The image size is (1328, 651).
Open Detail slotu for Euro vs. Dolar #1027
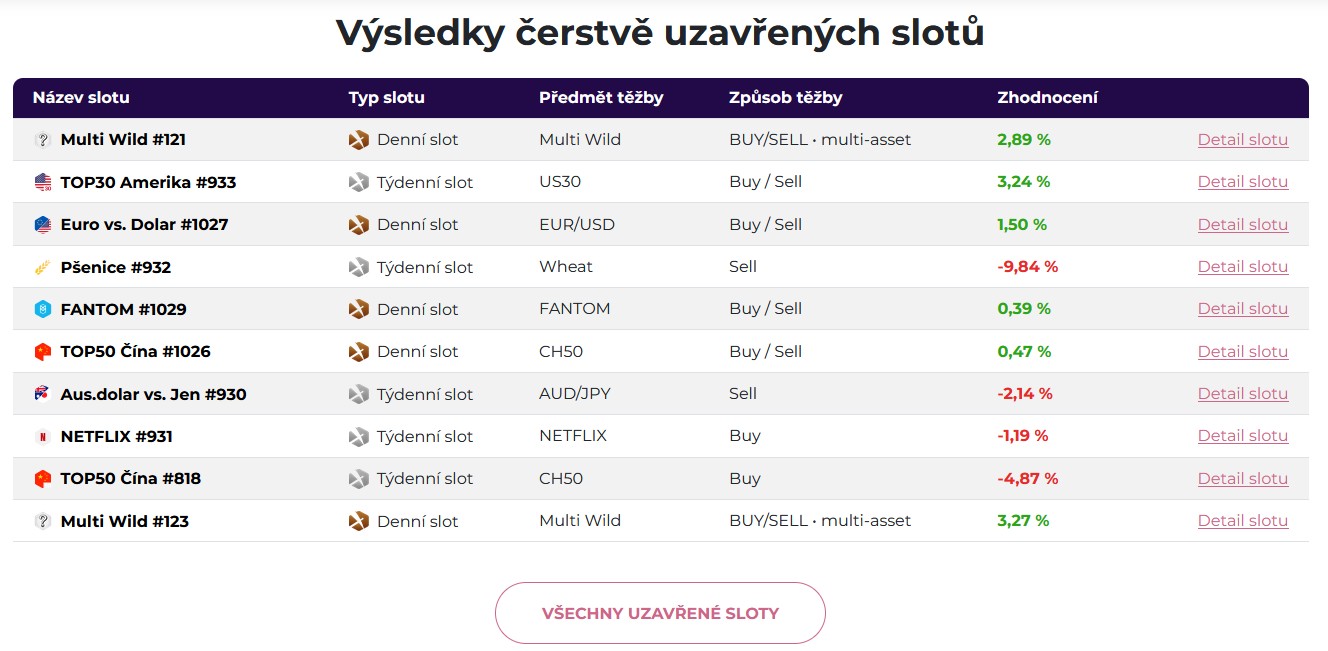[x=1242, y=224]
